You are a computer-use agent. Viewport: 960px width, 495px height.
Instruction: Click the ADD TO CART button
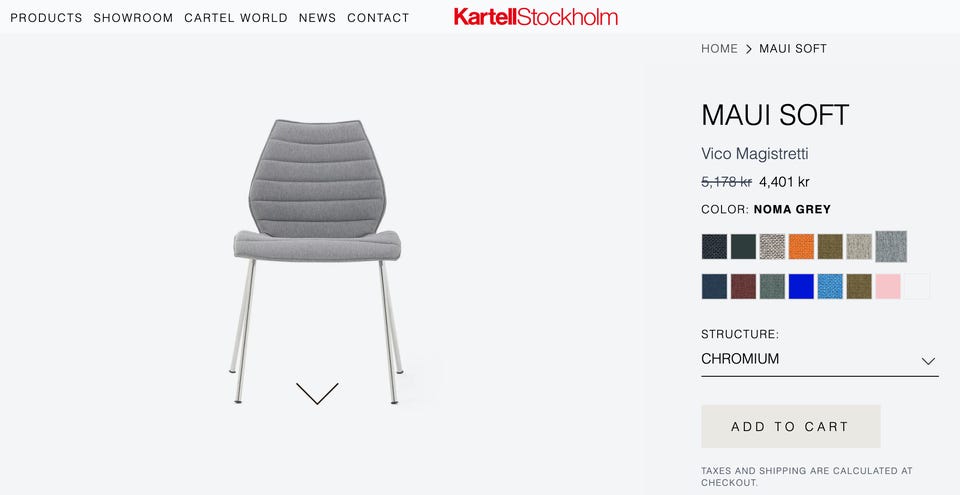(x=790, y=426)
